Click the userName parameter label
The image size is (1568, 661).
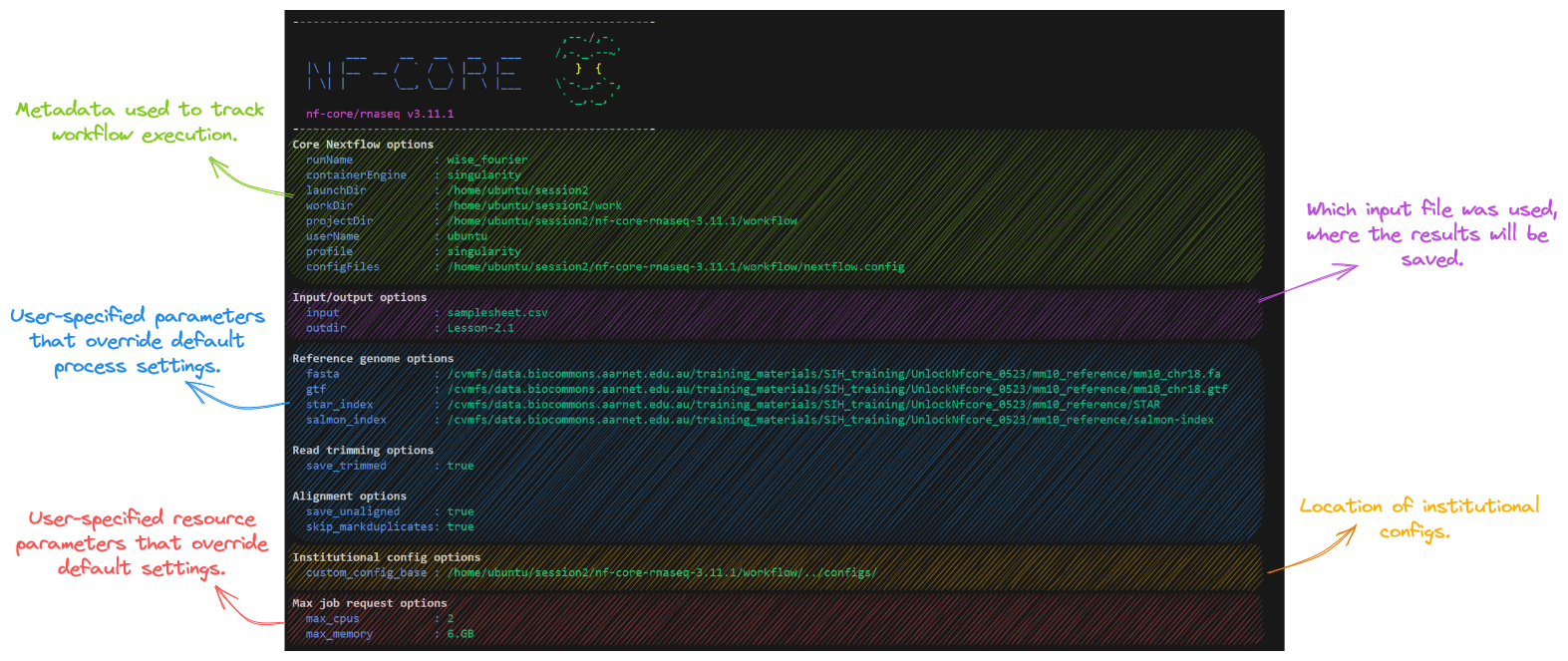click(333, 236)
